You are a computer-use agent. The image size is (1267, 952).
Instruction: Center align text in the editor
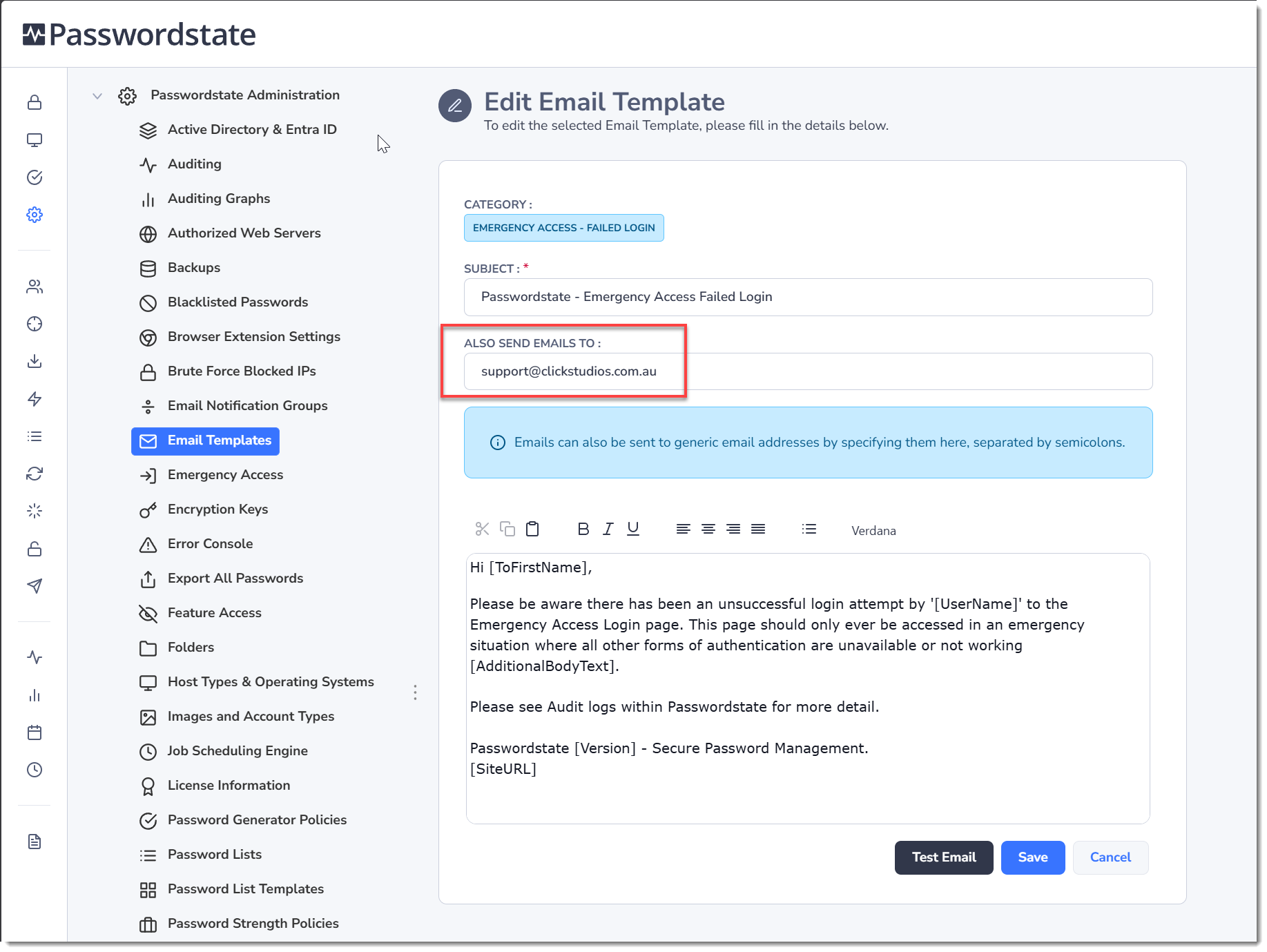[x=708, y=529]
